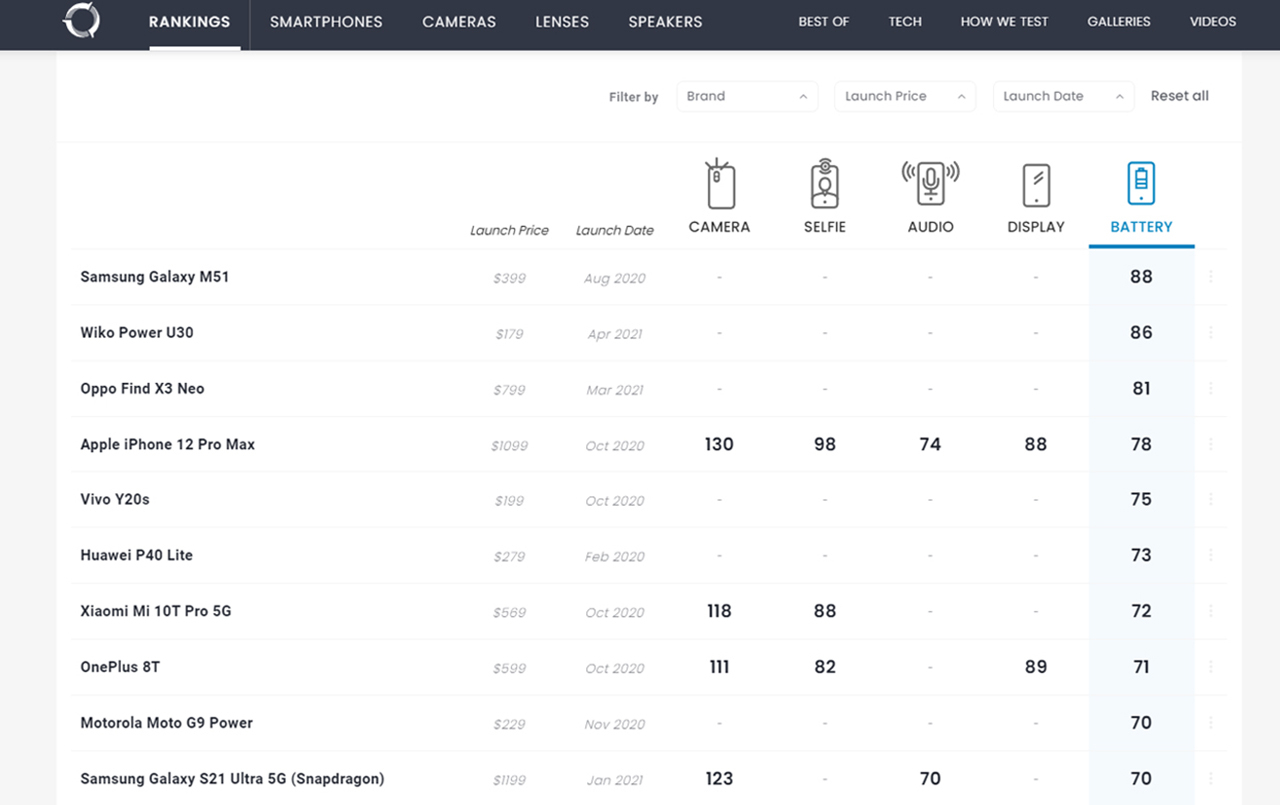Sort rankings by Selfie score icon
The height and width of the screenshot is (805, 1280).
pos(824,185)
